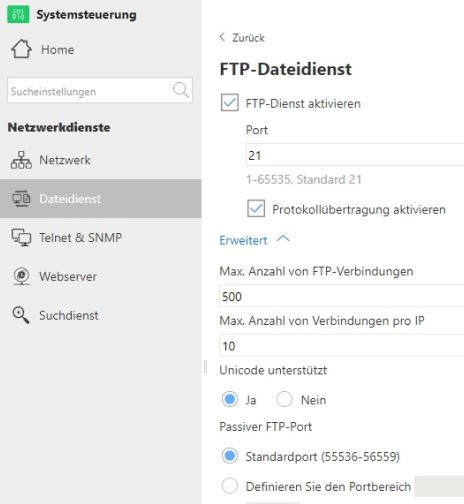Click the Port number input field
This screenshot has width=464, height=504.
pos(355,155)
